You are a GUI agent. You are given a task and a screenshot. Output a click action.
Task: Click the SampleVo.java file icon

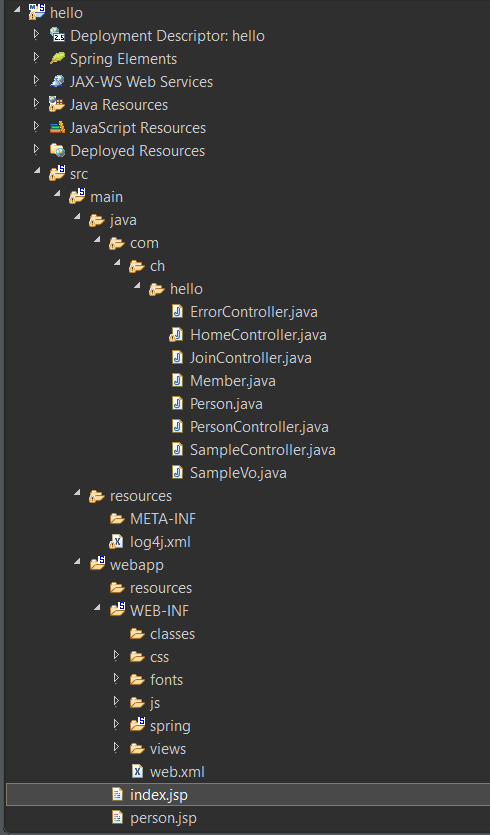[177, 472]
